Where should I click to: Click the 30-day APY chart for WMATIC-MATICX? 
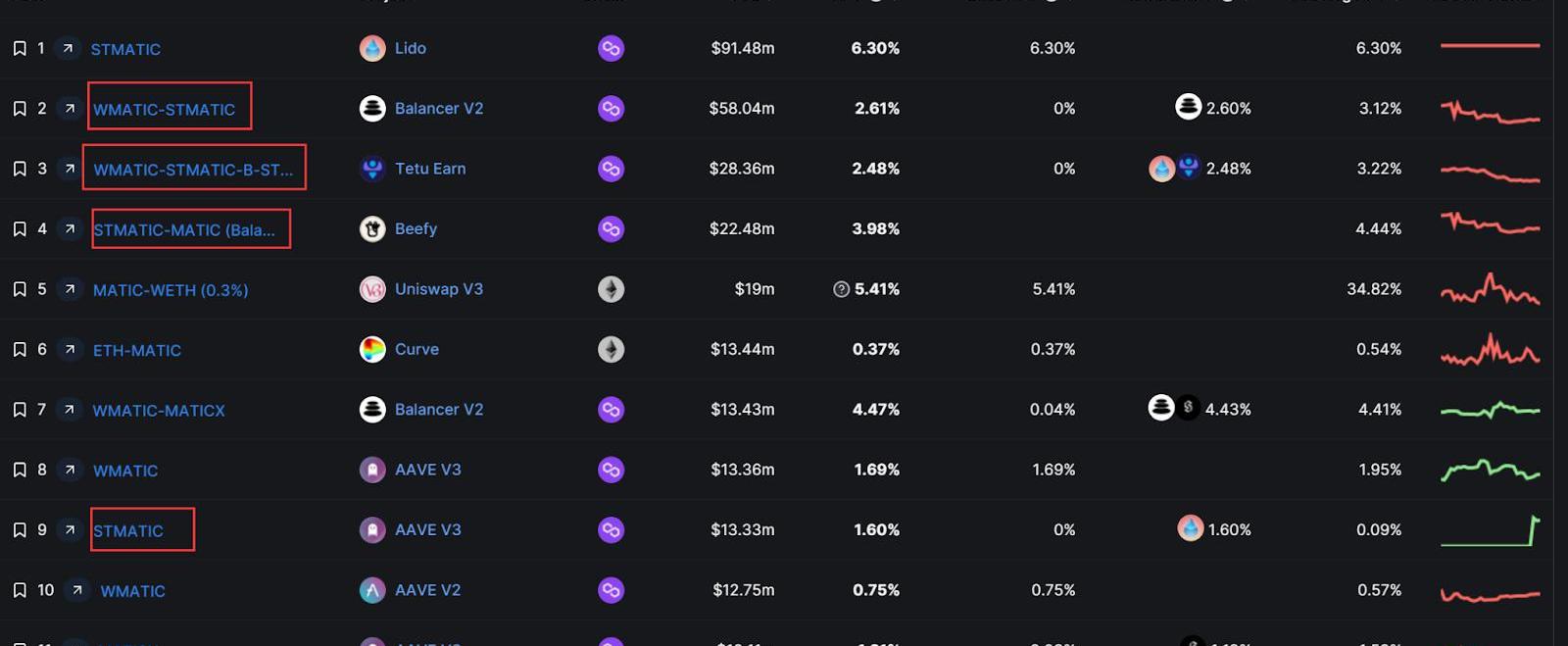point(1490,410)
